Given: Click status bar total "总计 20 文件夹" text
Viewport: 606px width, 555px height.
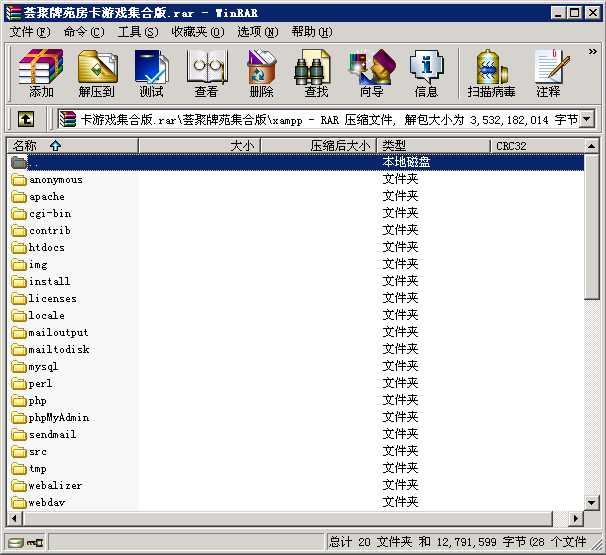Looking at the screenshot, I should [370, 542].
